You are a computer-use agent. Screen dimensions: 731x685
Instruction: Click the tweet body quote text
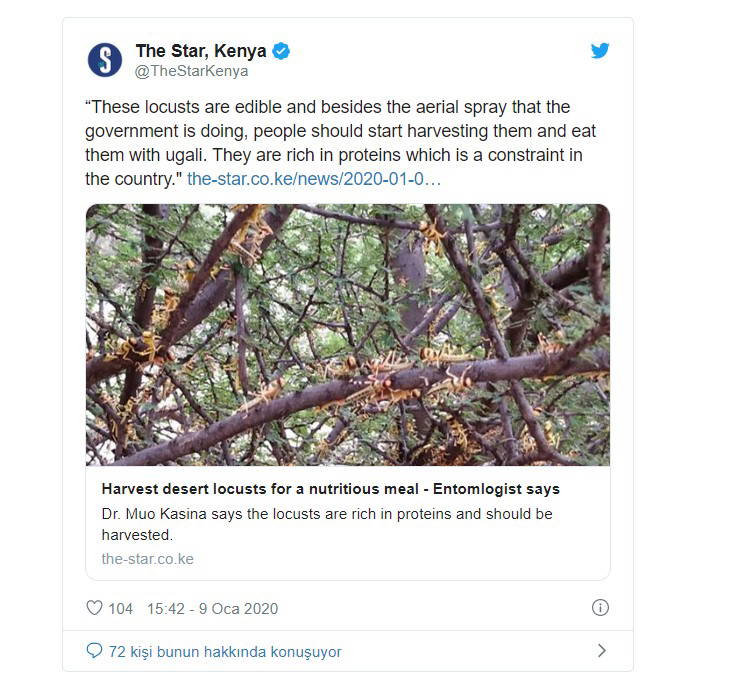pyautogui.click(x=340, y=143)
